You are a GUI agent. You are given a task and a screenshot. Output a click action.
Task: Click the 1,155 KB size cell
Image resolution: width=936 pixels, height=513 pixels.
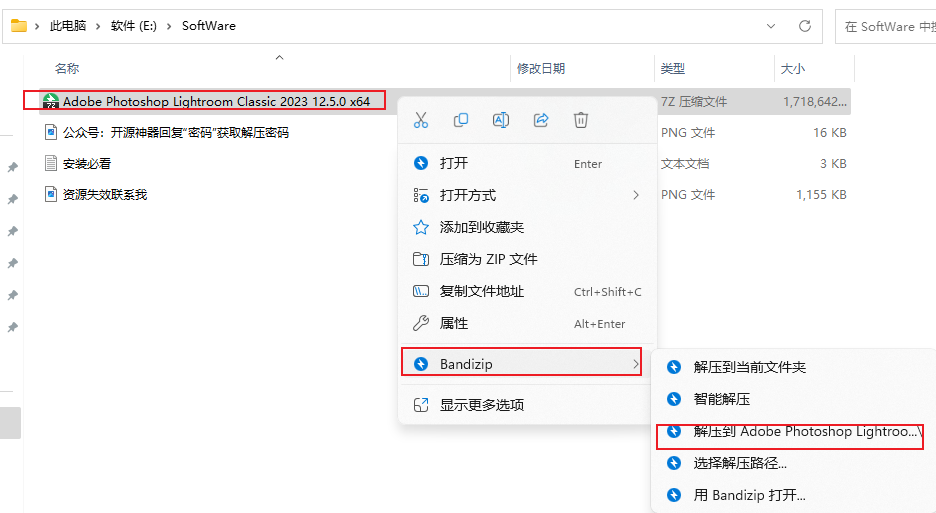click(x=821, y=195)
